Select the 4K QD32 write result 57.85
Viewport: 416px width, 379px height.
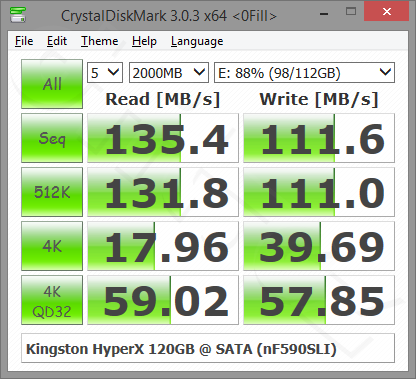coord(319,300)
